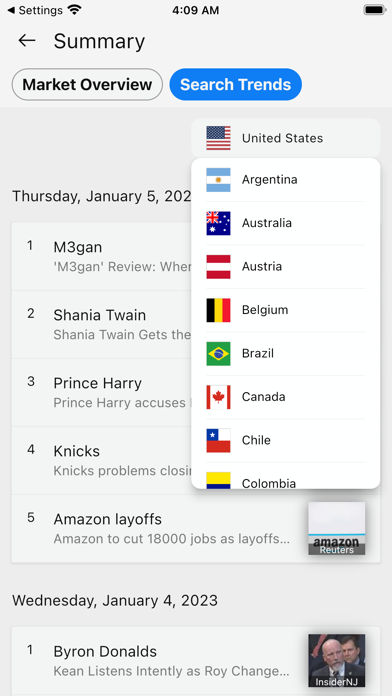This screenshot has height=696, width=392.
Task: Click the Australia flag icon
Action: [x=218, y=223]
